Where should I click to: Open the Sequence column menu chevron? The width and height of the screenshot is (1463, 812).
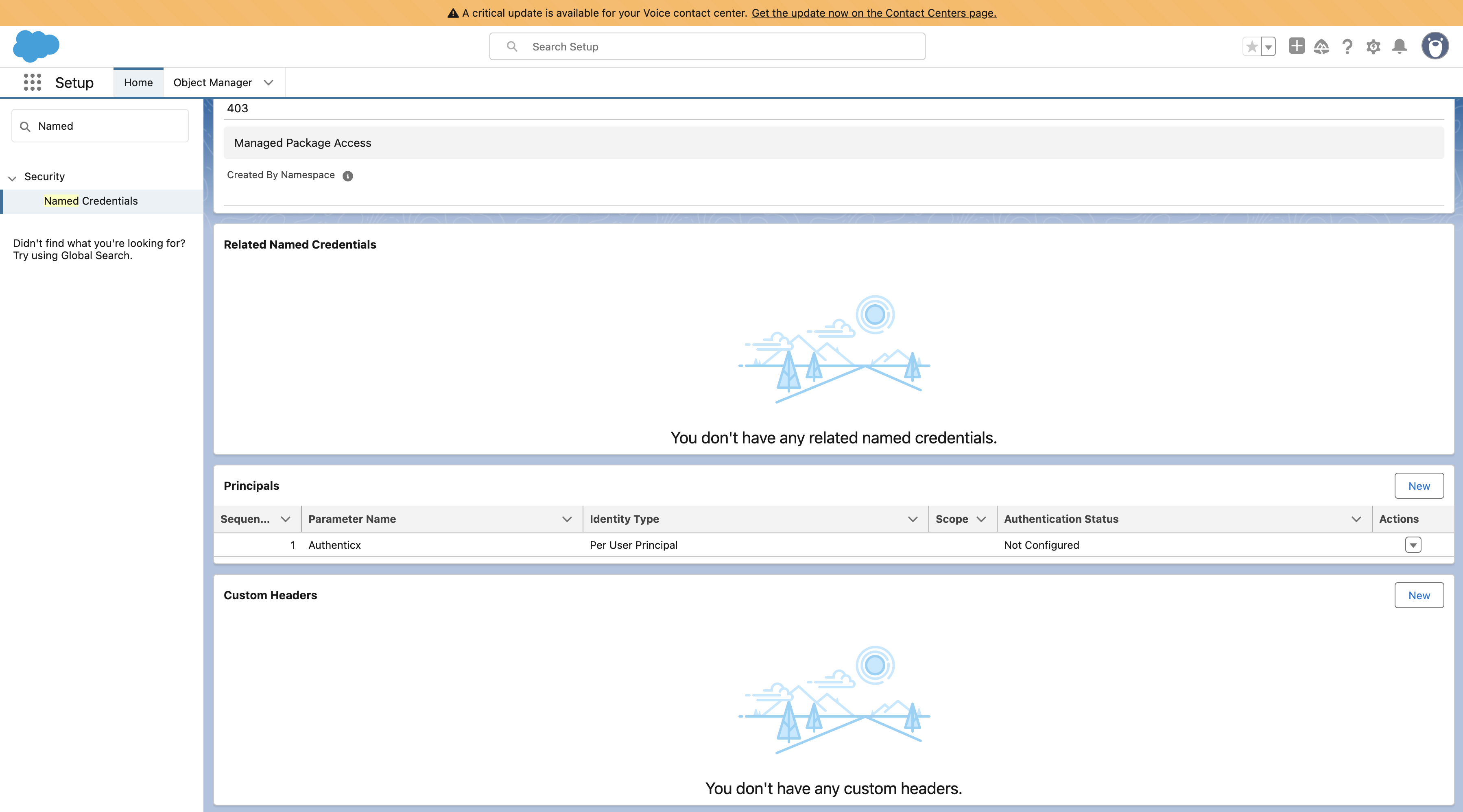pyautogui.click(x=286, y=519)
